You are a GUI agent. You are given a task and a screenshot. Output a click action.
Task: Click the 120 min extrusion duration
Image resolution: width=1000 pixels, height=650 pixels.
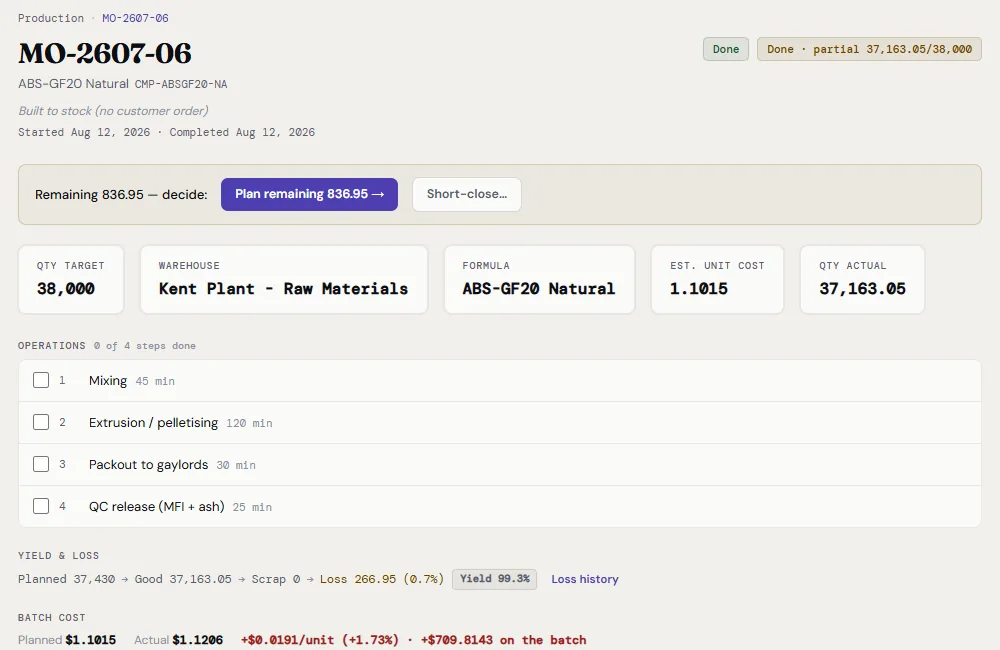pos(249,423)
